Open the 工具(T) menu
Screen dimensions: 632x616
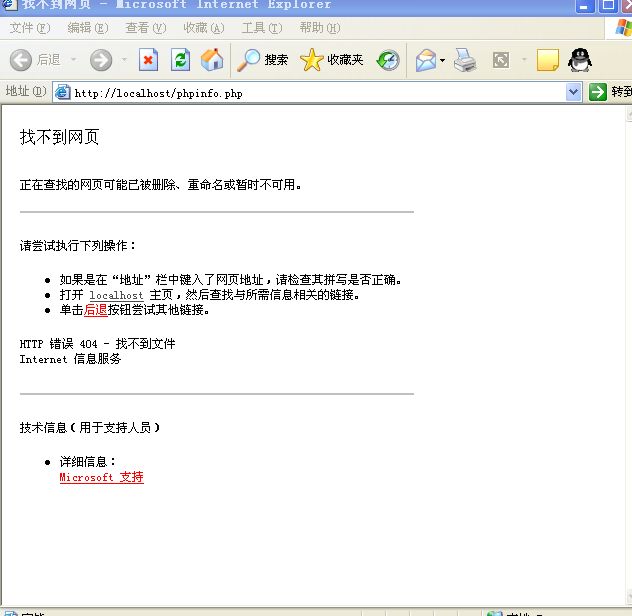262,28
